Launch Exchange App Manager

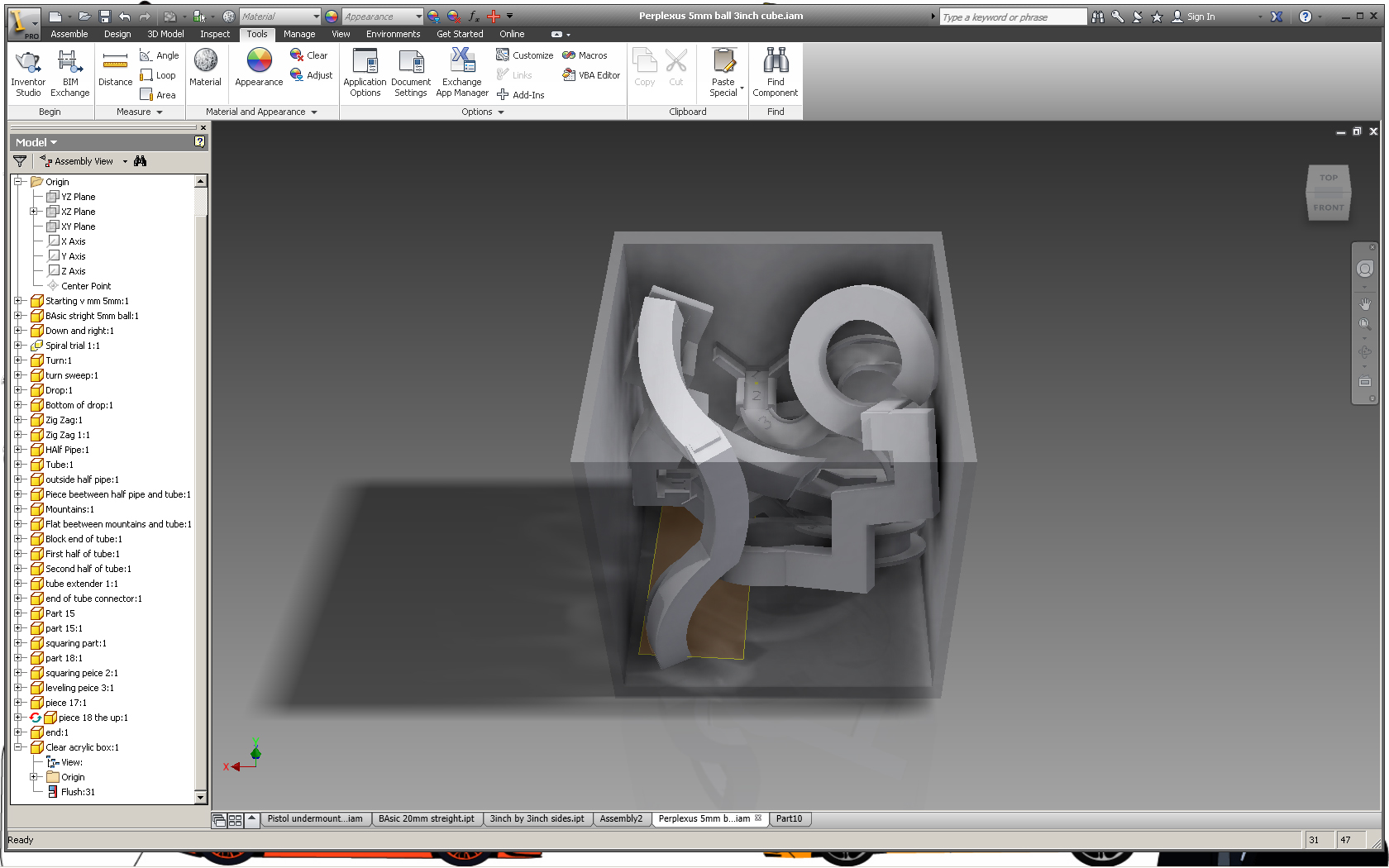click(x=462, y=73)
